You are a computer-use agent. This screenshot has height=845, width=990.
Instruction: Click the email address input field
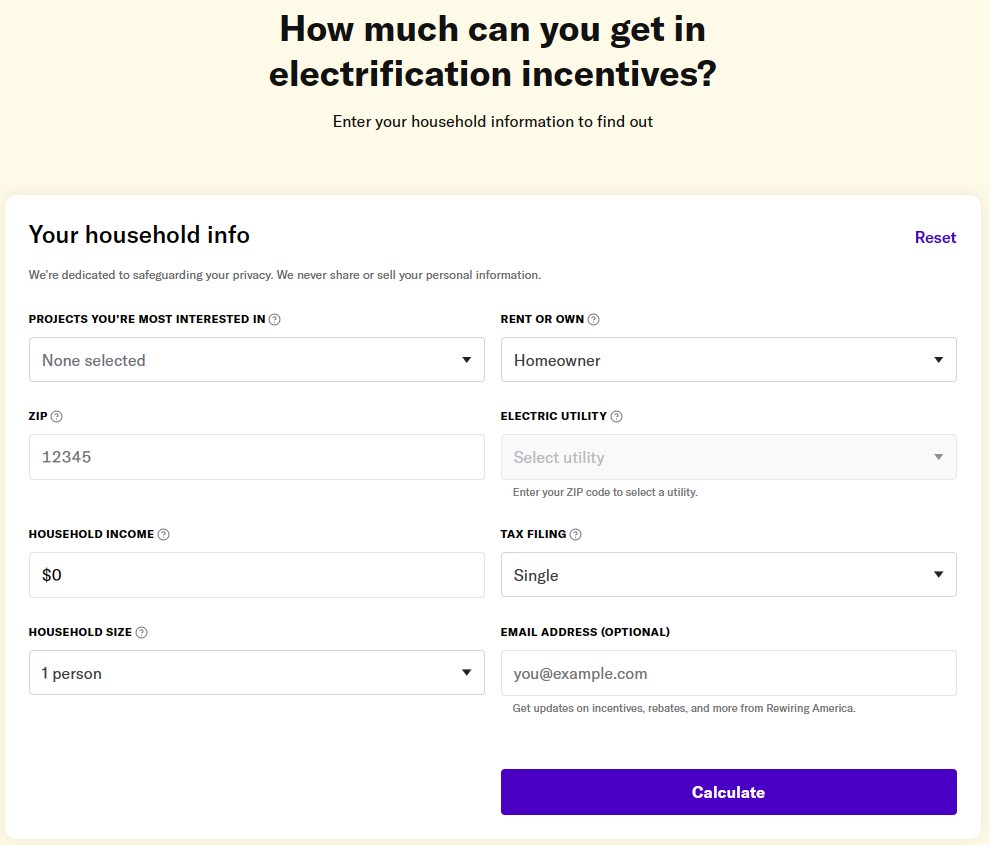point(729,673)
